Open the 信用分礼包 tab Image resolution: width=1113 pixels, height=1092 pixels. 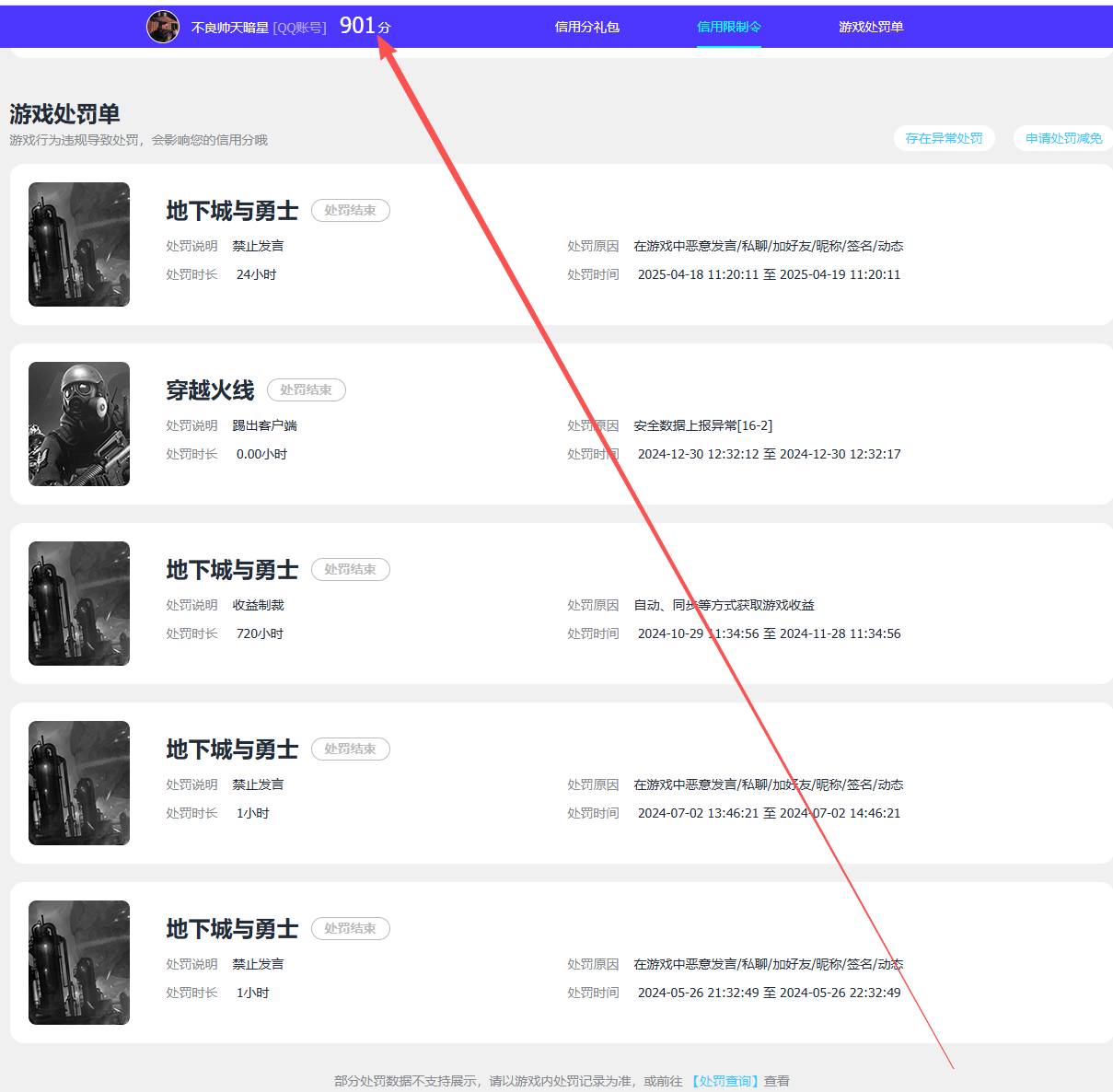tap(586, 27)
